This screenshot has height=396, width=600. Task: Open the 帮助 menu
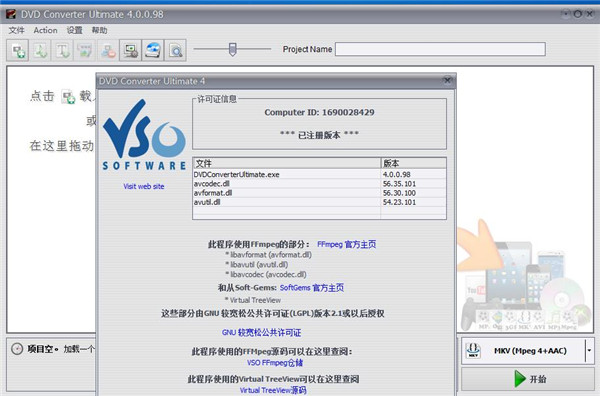(x=99, y=30)
